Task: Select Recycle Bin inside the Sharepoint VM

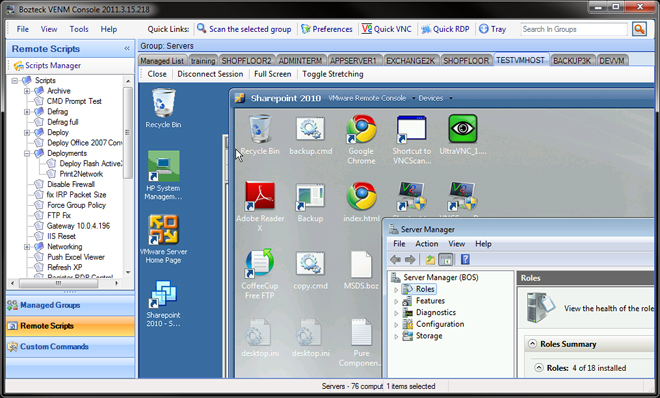Action: tap(260, 135)
